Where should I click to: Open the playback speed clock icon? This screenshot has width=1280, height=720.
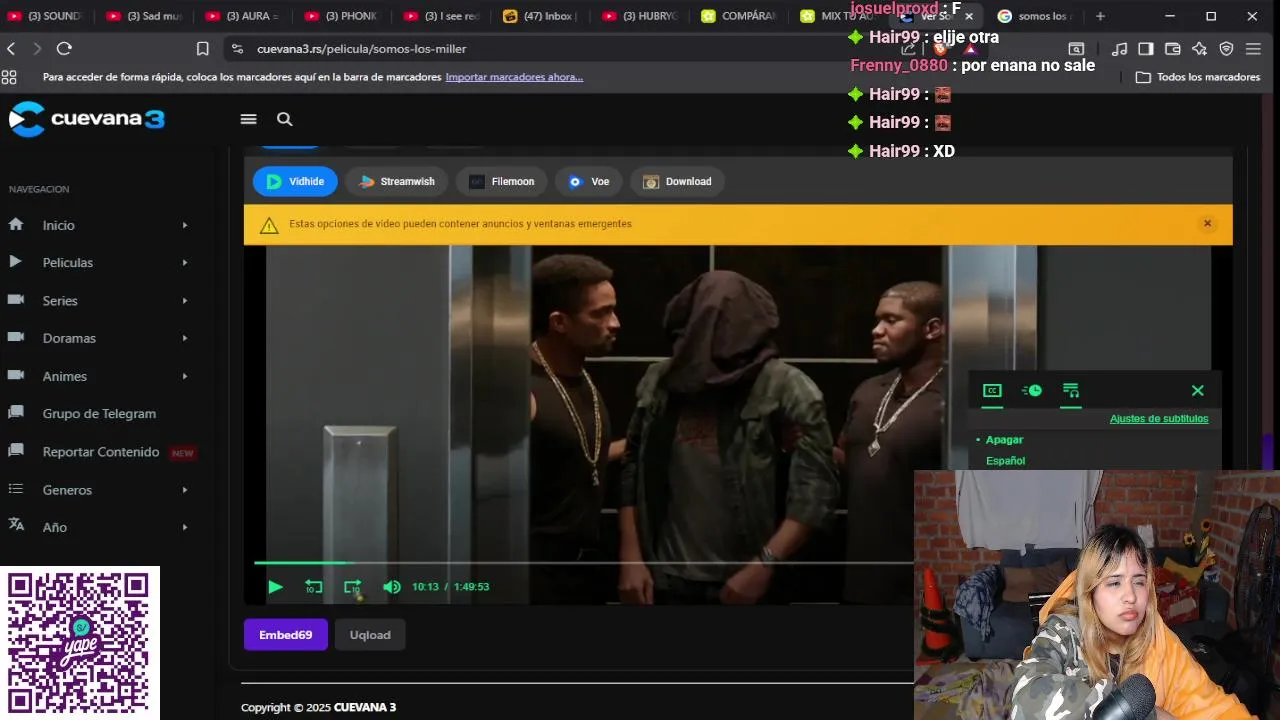(1032, 391)
